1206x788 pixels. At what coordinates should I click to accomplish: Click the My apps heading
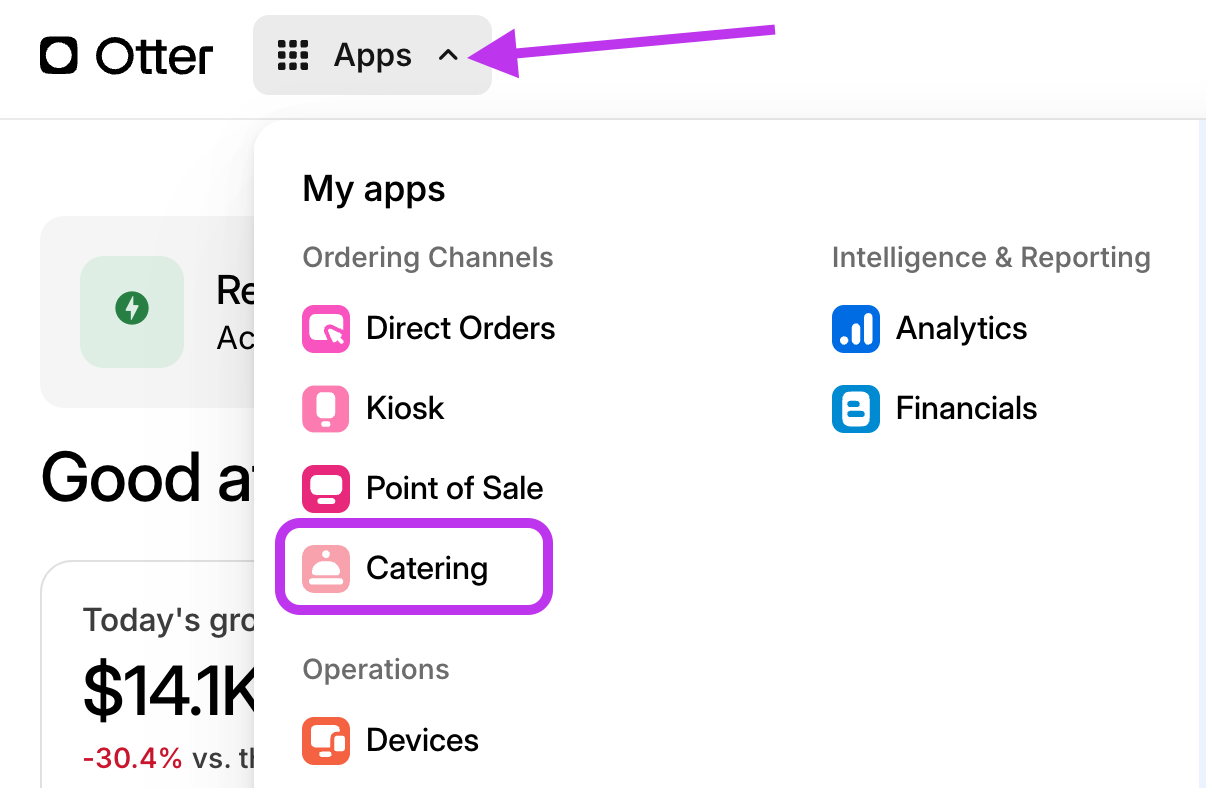(x=373, y=189)
